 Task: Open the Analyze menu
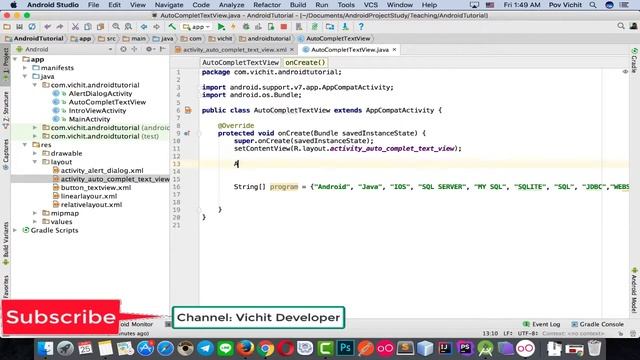(x=231, y=5)
